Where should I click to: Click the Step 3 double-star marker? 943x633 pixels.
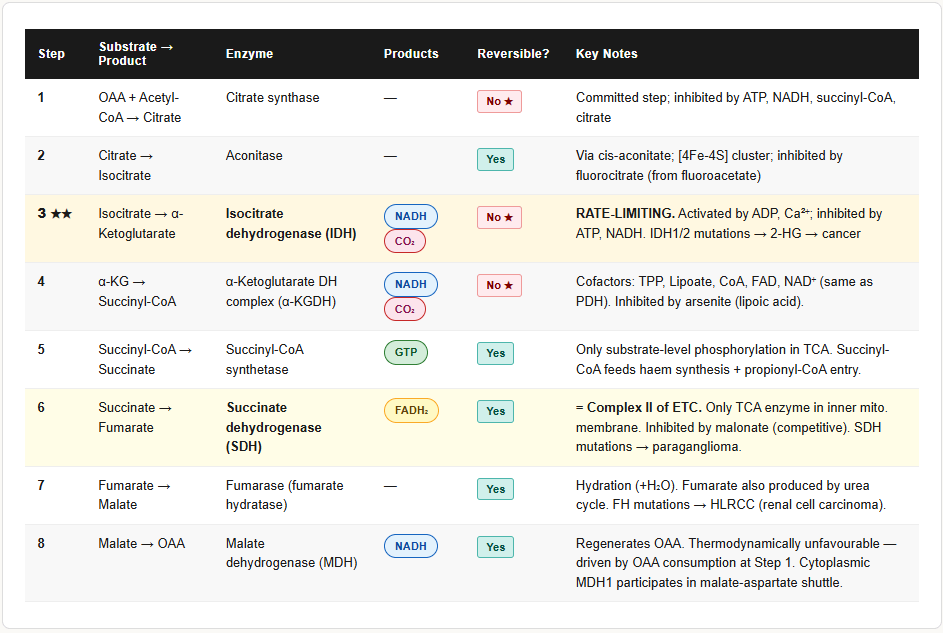(x=61, y=214)
